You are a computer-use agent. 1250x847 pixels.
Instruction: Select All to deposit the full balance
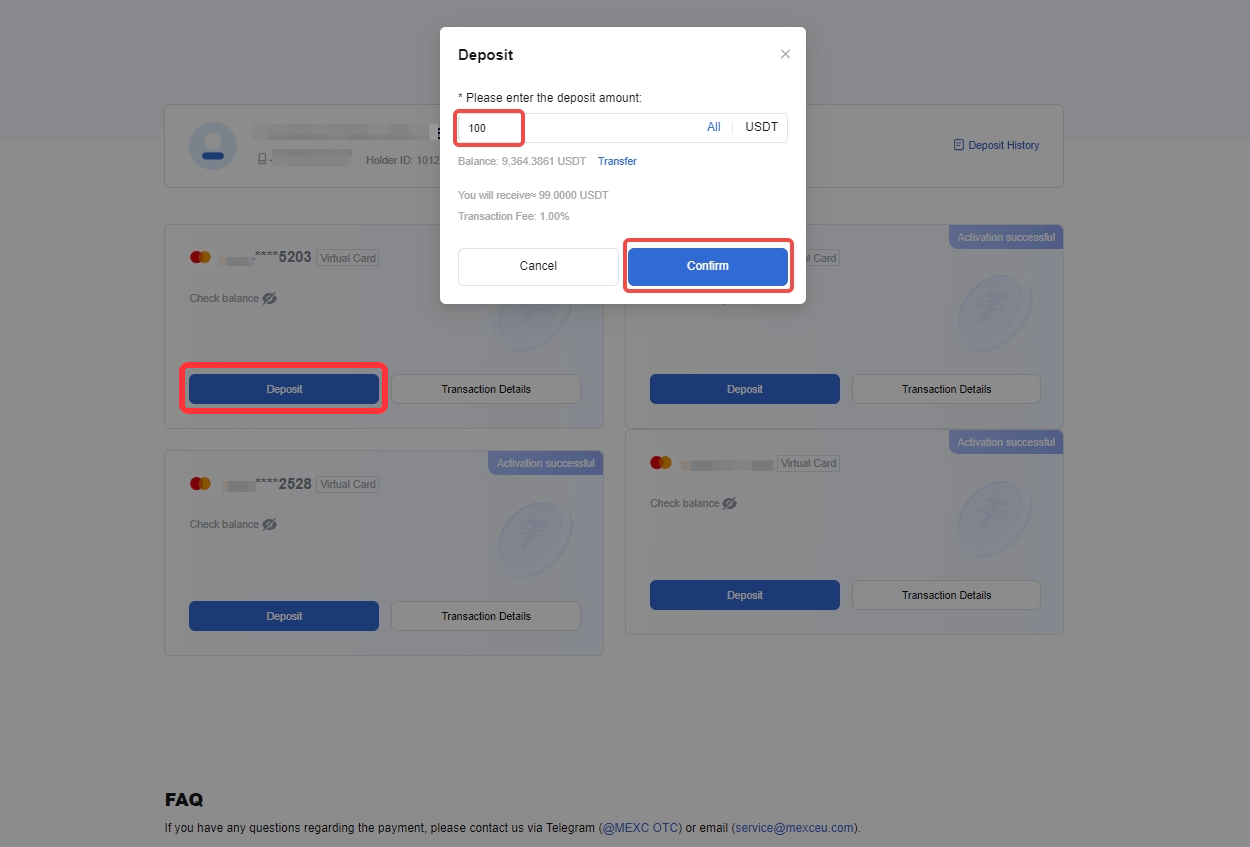(x=714, y=127)
